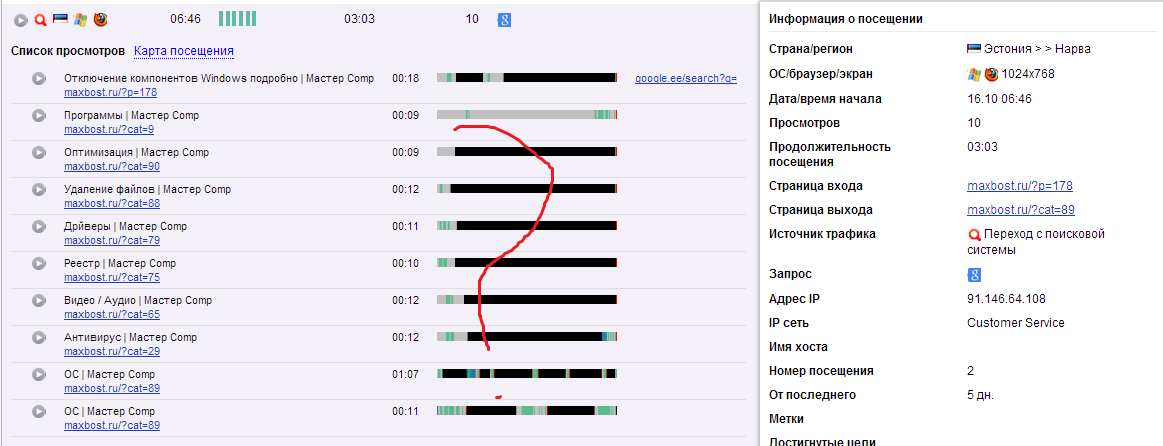The width and height of the screenshot is (1163, 446).
Task: Click the 1024x768 screen resolution value
Action: click(1028, 73)
